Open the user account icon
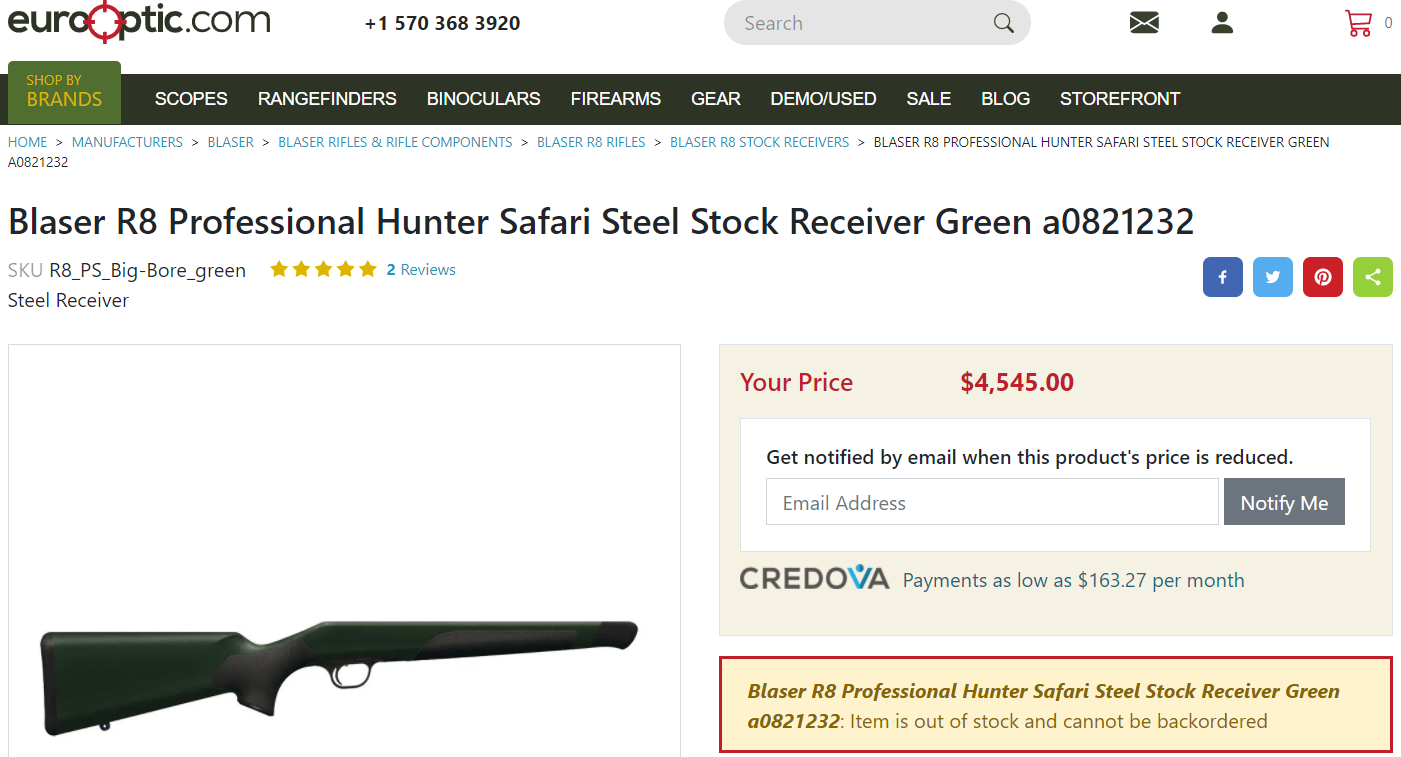The height and width of the screenshot is (757, 1401). [1222, 23]
